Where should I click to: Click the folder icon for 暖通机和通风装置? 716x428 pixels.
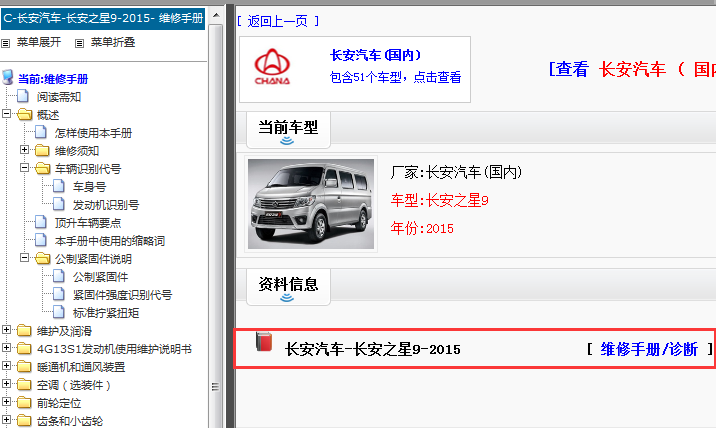pos(25,366)
